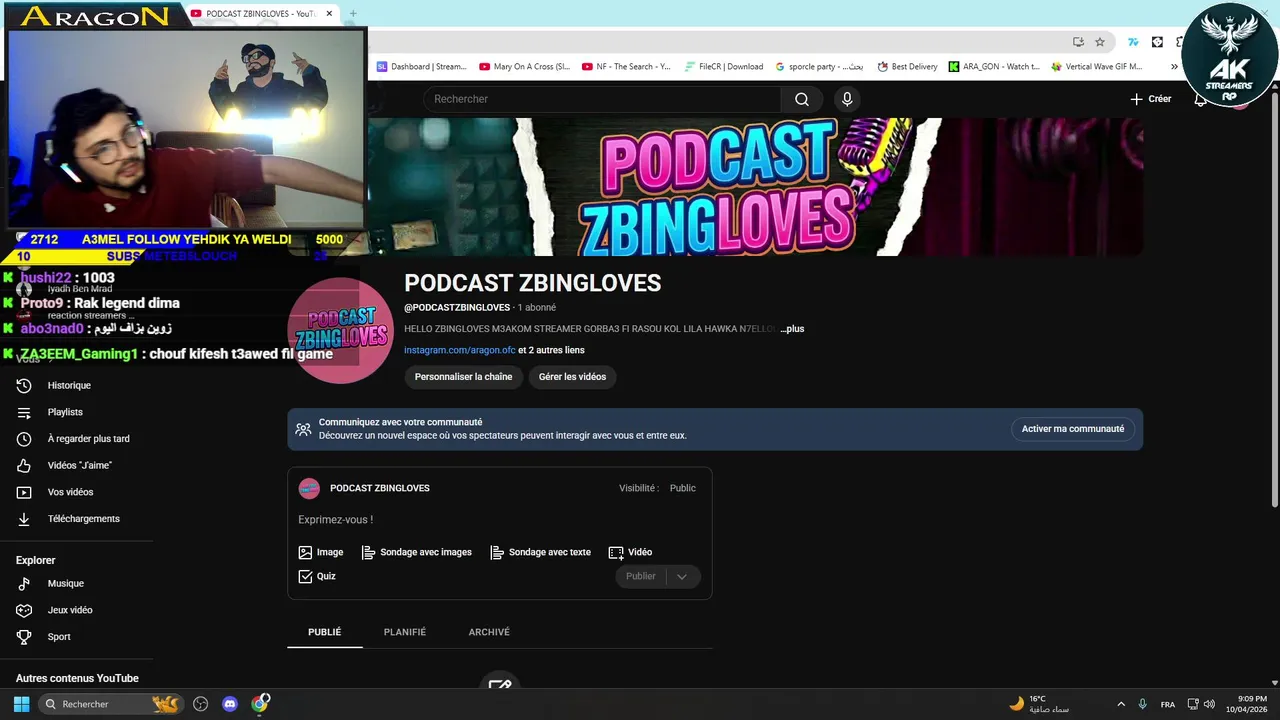
Task: Start voice search with microphone icon
Action: click(847, 99)
